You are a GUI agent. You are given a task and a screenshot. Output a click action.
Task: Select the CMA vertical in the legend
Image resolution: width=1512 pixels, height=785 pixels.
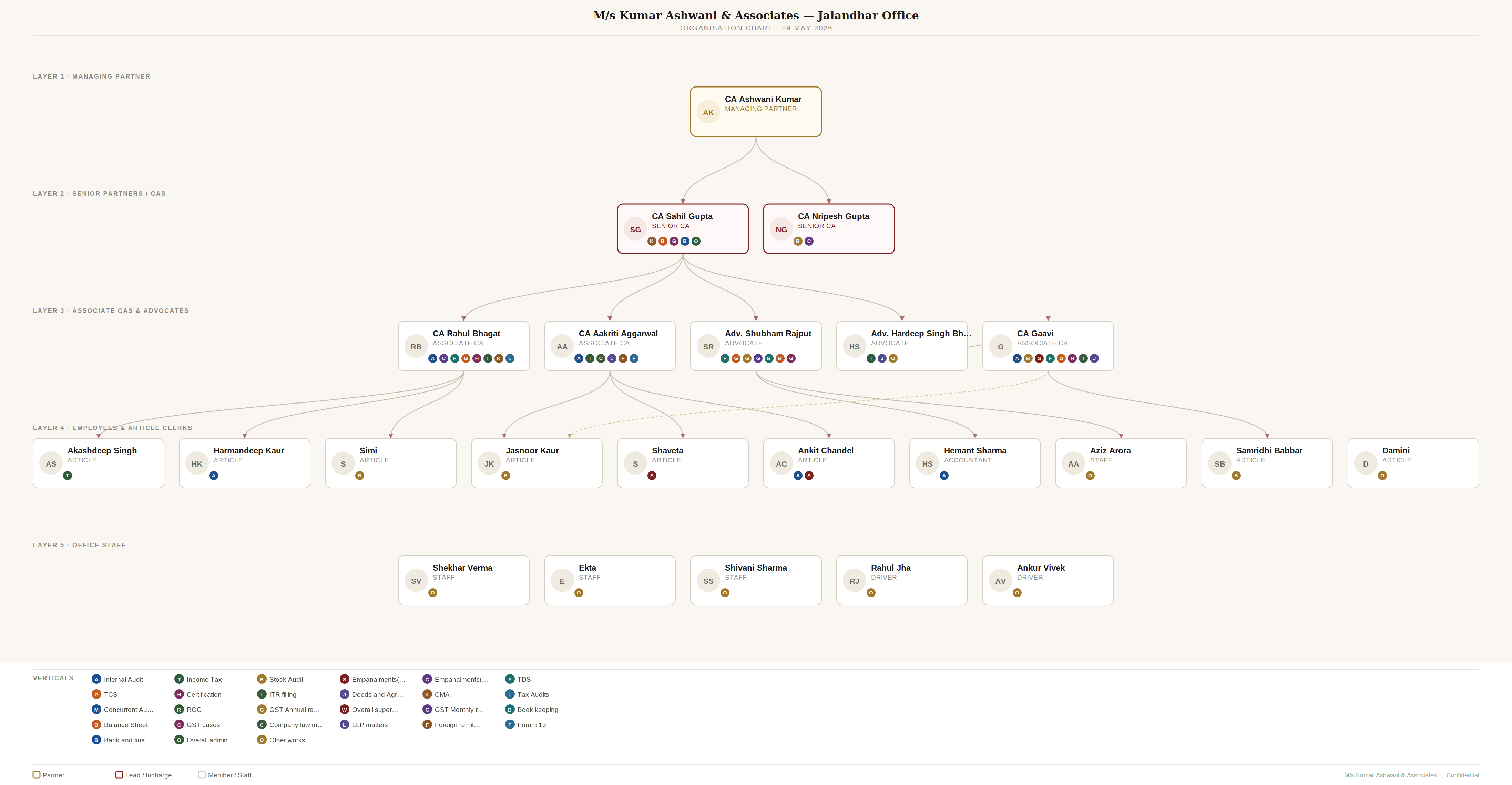[436, 695]
